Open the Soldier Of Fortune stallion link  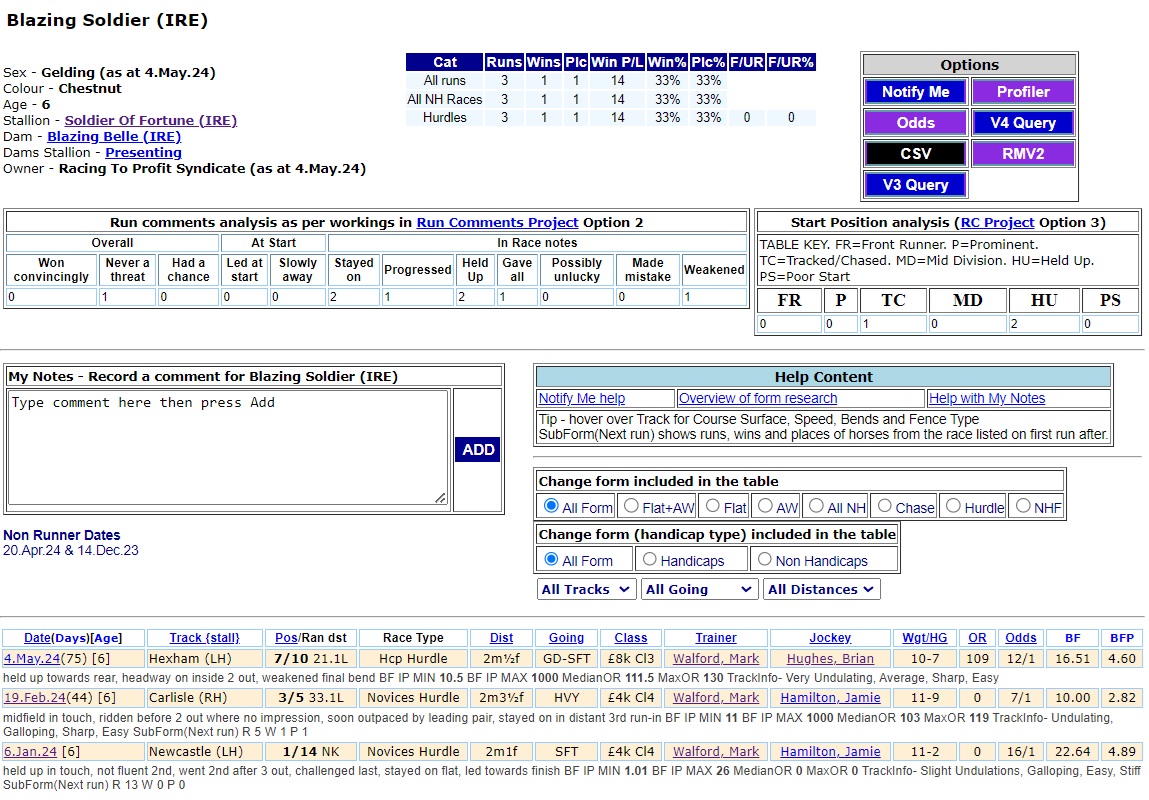151,121
